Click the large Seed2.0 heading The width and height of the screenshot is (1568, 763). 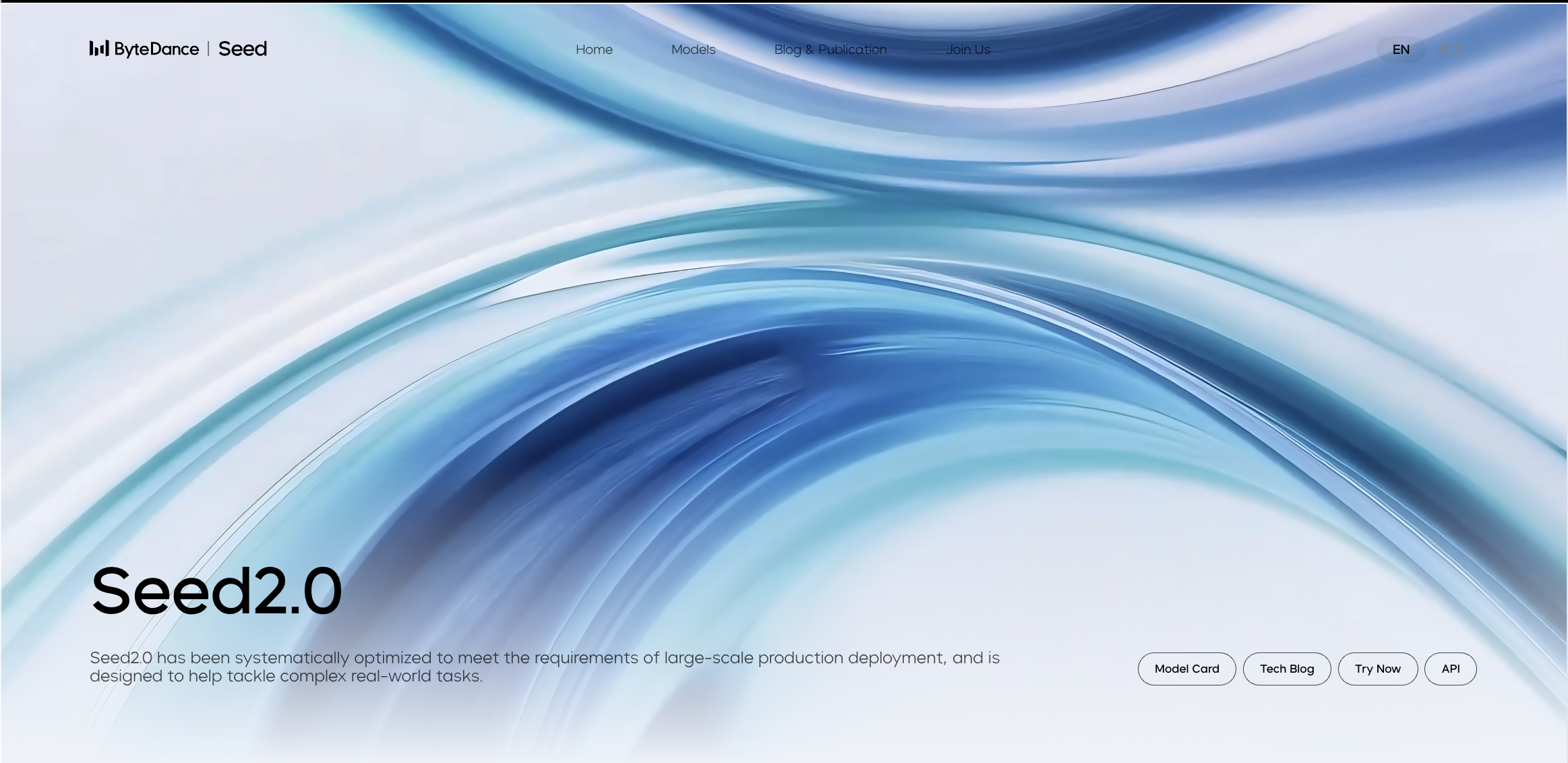click(x=216, y=591)
